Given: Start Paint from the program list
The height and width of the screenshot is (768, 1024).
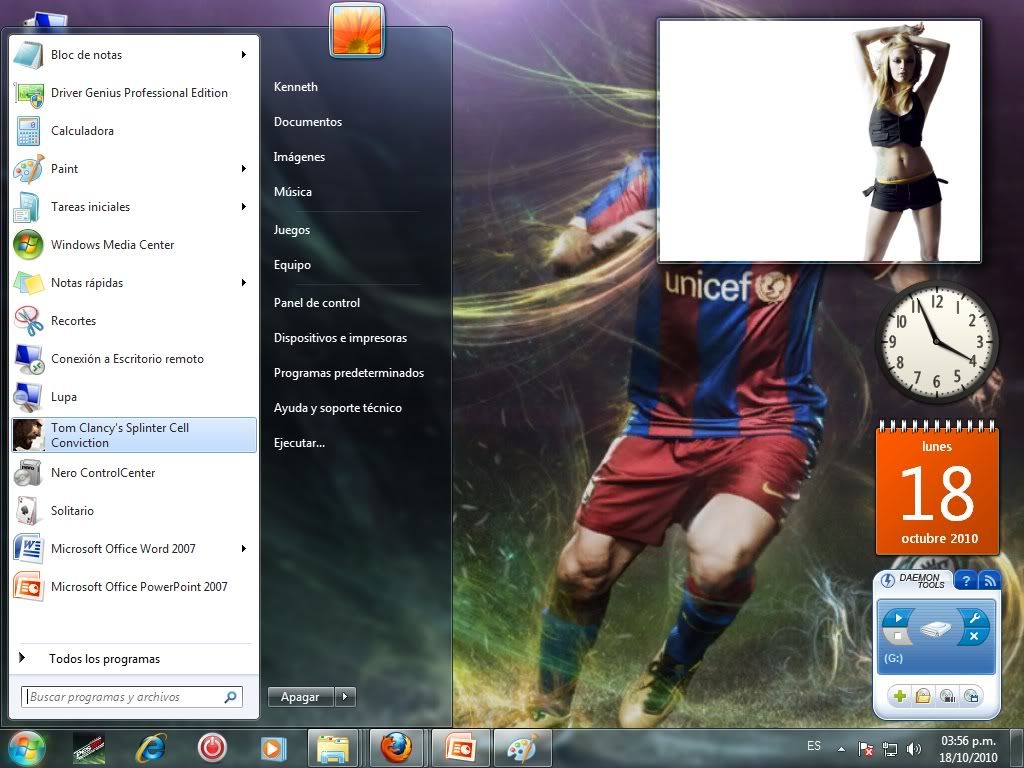Looking at the screenshot, I should (124, 168).
